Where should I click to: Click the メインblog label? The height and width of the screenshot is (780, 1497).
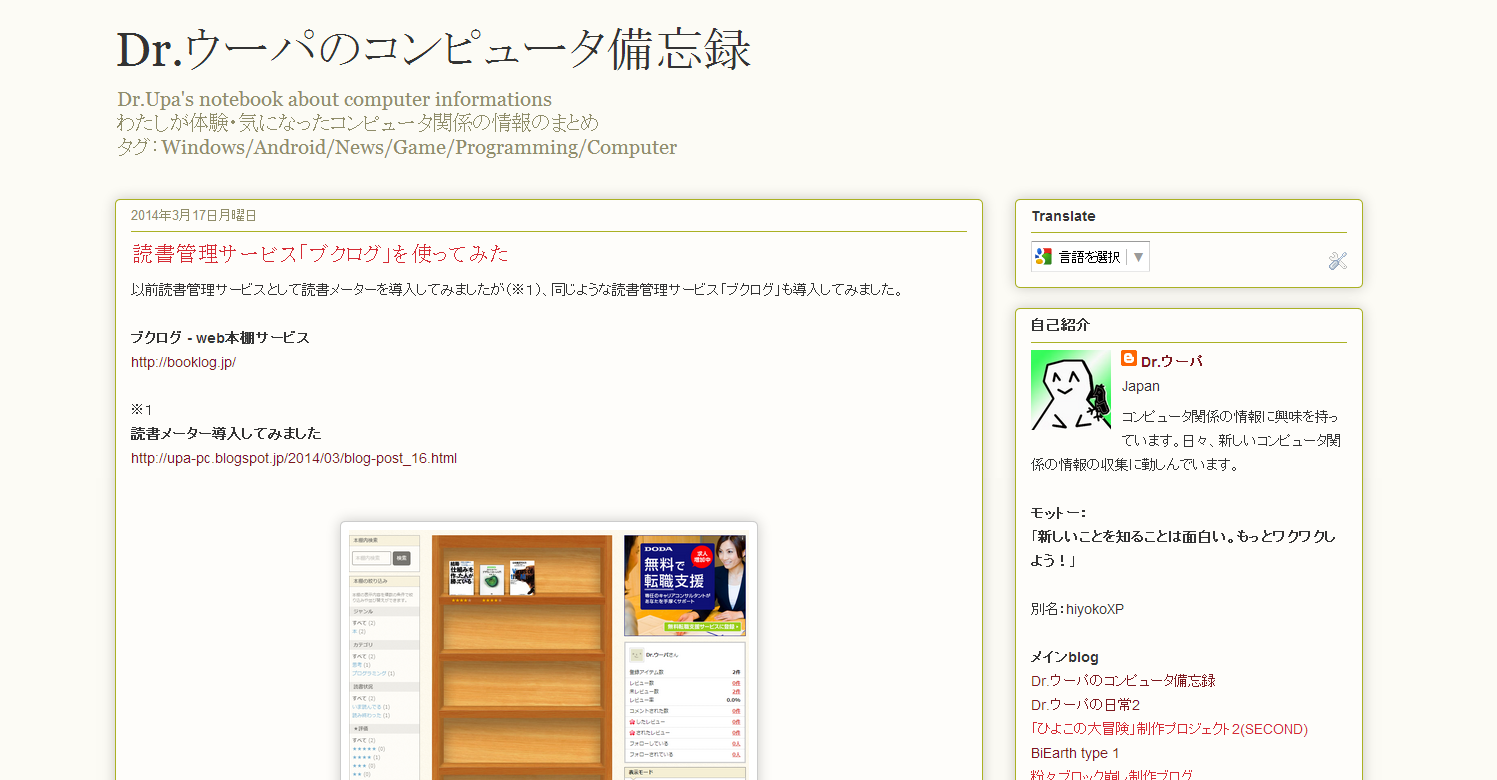[x=1065, y=657]
